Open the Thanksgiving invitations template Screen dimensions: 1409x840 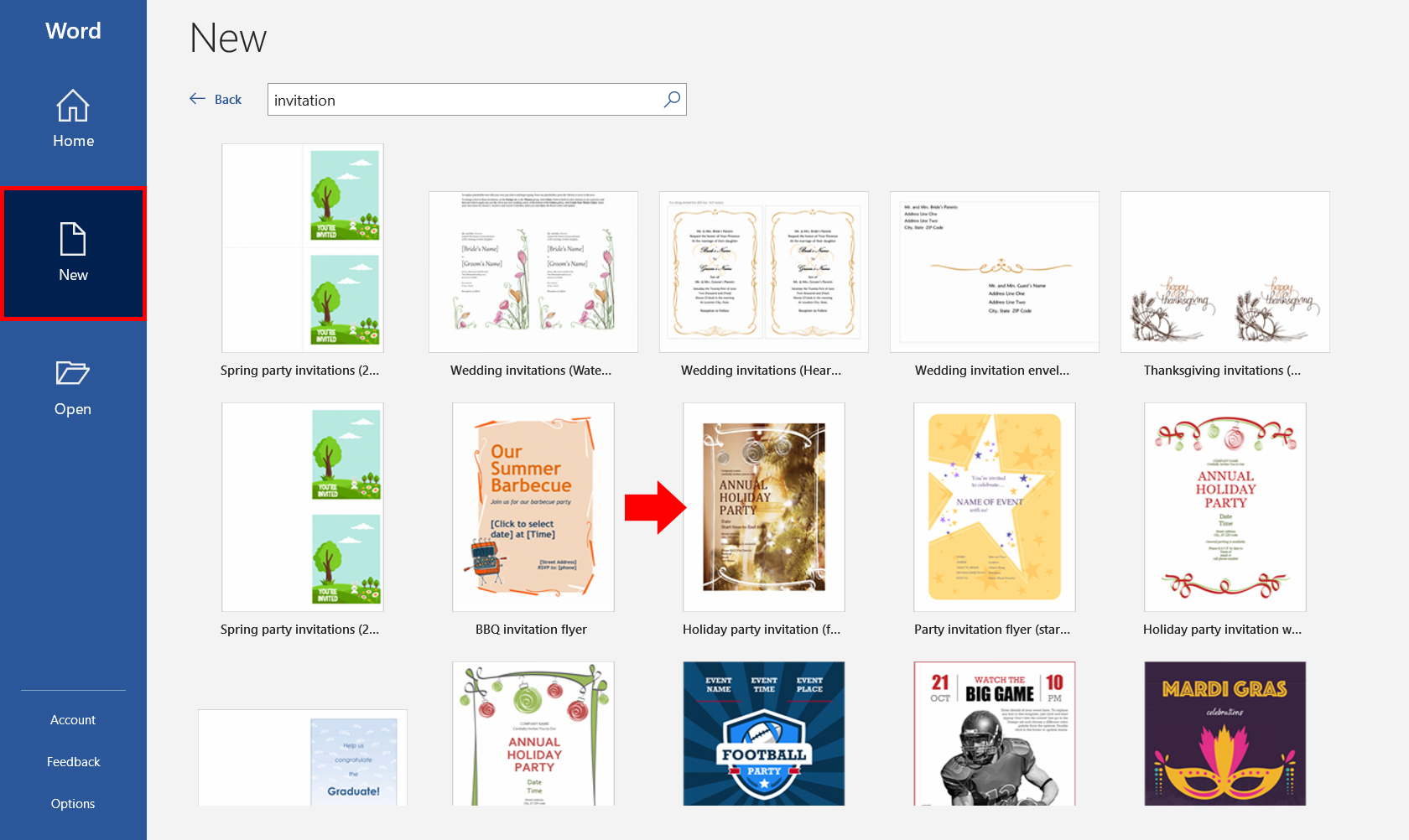[x=1224, y=272]
